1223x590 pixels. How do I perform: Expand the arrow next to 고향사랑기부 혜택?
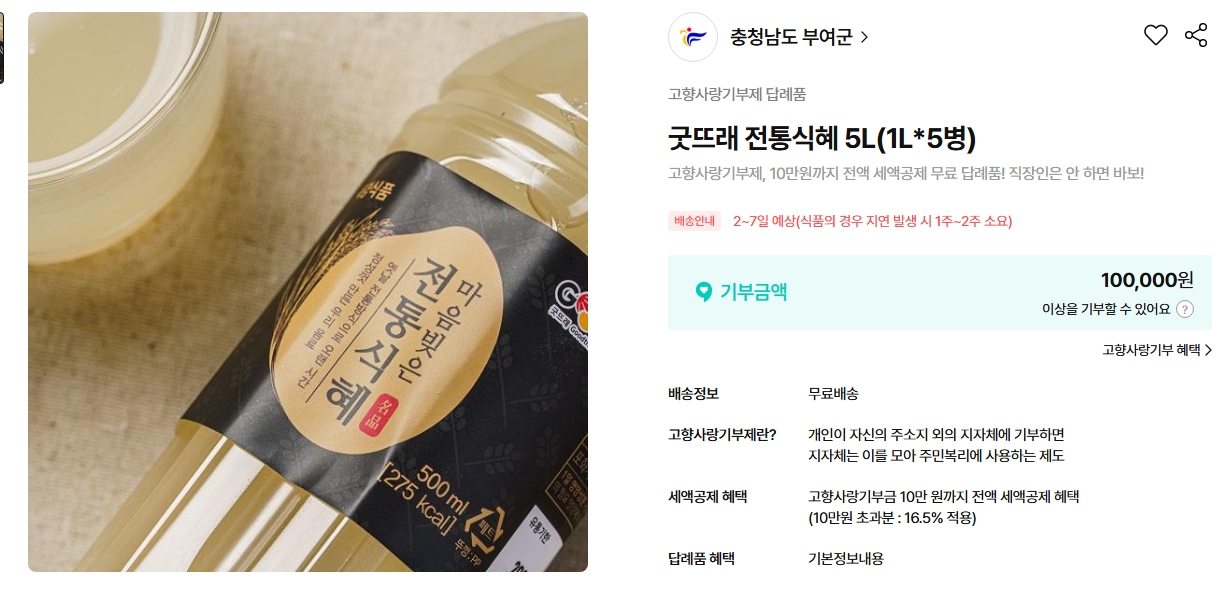pyautogui.click(x=1208, y=350)
